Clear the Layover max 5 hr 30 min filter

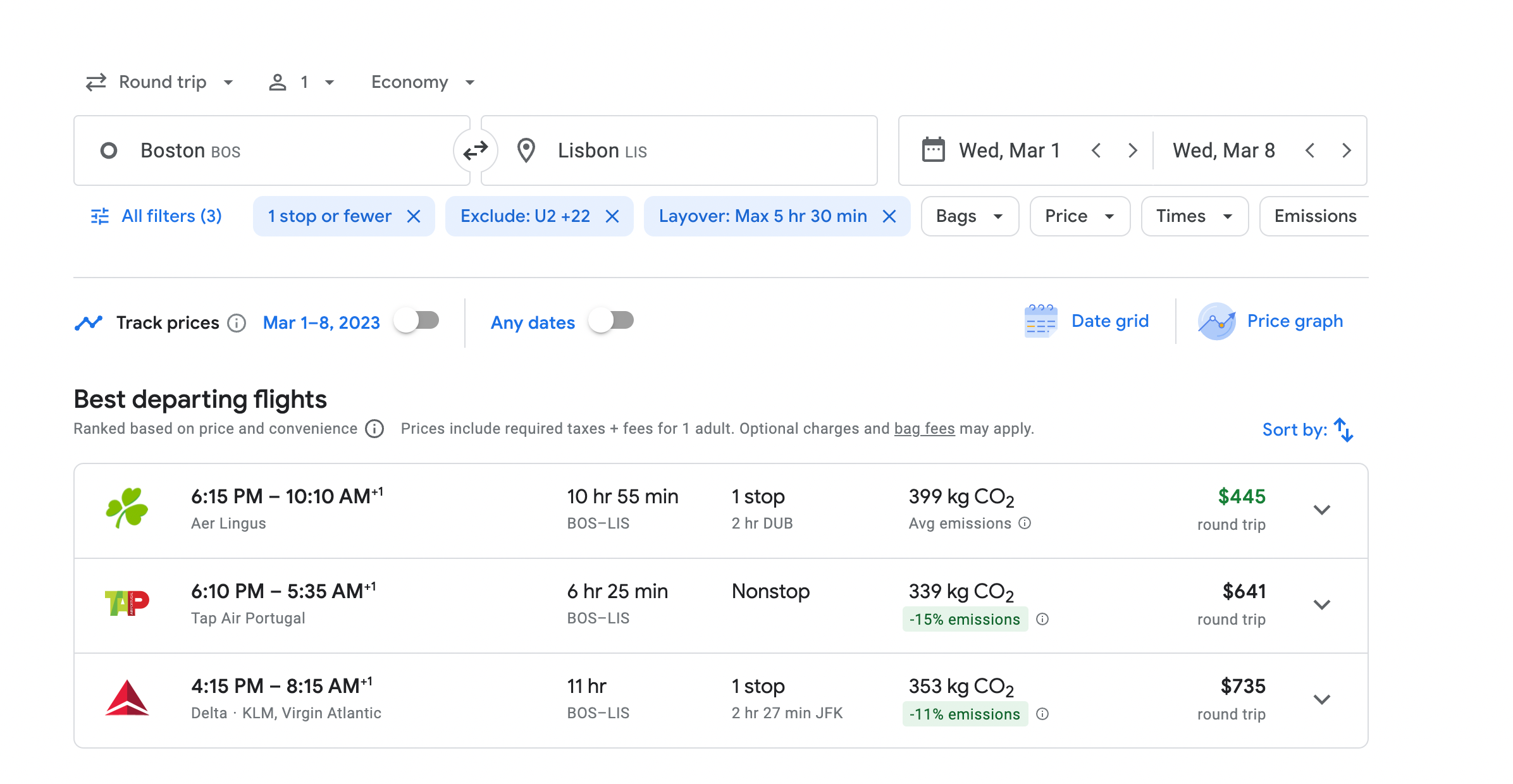(889, 216)
